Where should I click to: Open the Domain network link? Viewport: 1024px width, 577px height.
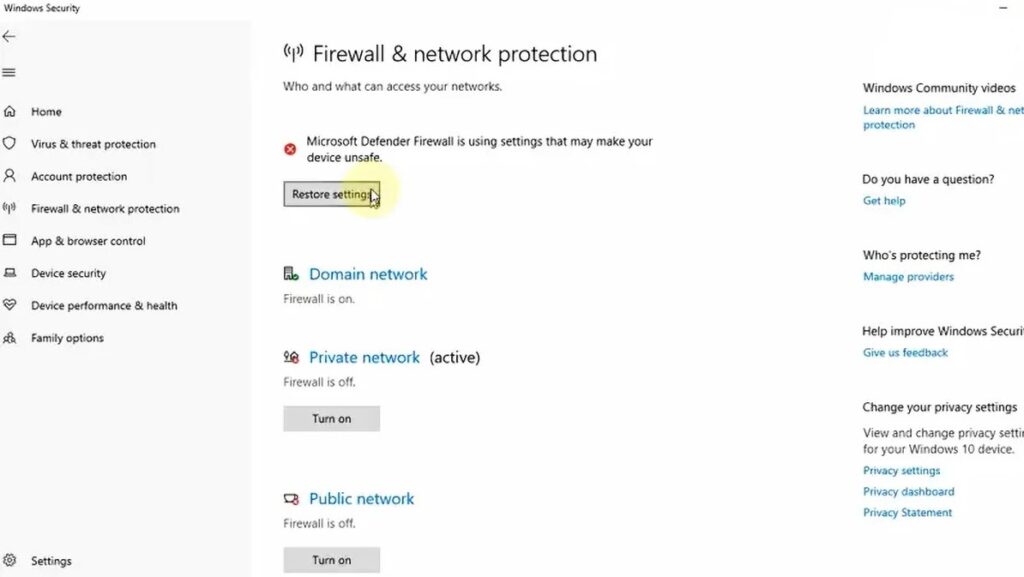pos(368,274)
